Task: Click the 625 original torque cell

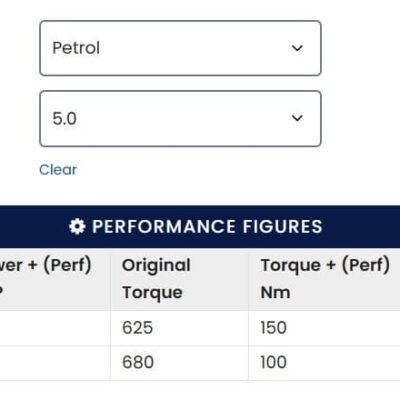Action: 179,328
